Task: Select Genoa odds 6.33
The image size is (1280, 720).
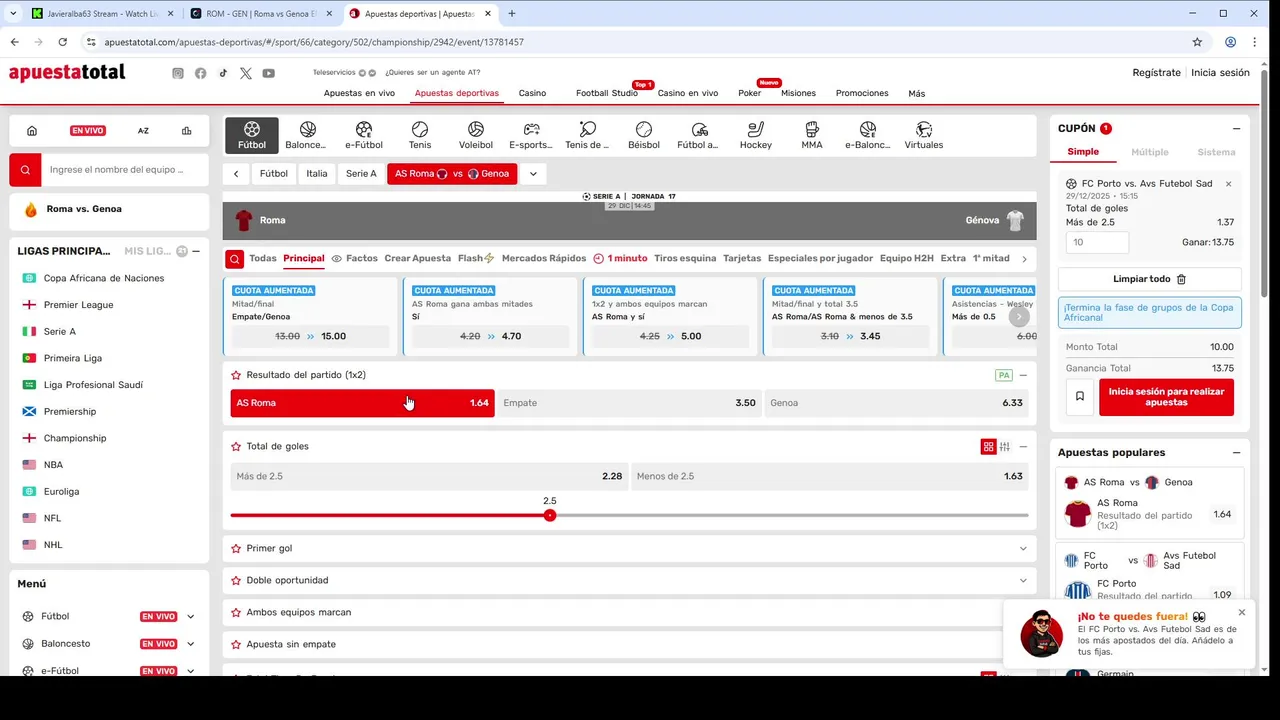Action: coord(896,403)
